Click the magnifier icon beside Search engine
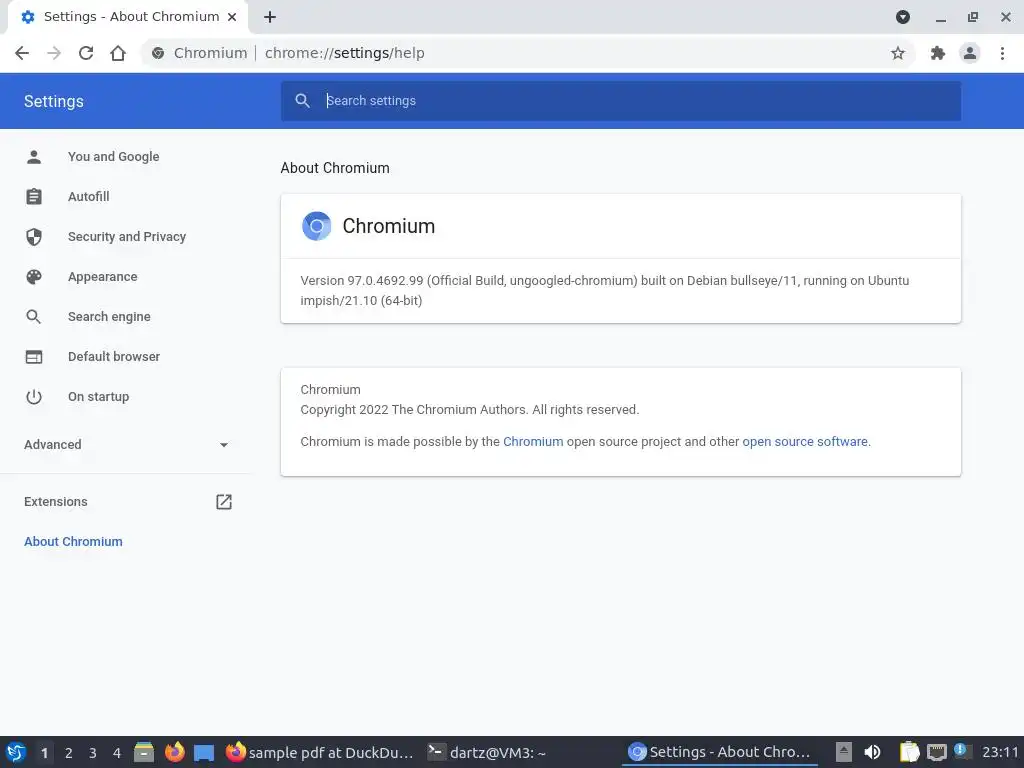Viewport: 1024px width, 768px height. point(34,317)
